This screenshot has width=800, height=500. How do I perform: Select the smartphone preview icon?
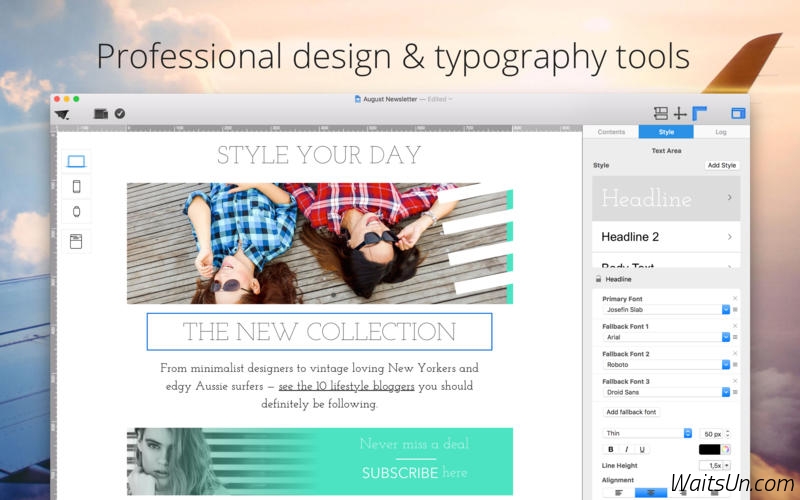point(77,186)
